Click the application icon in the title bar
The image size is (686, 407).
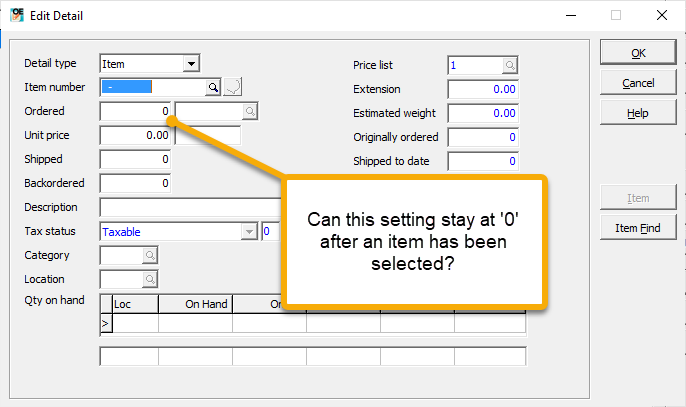point(16,15)
